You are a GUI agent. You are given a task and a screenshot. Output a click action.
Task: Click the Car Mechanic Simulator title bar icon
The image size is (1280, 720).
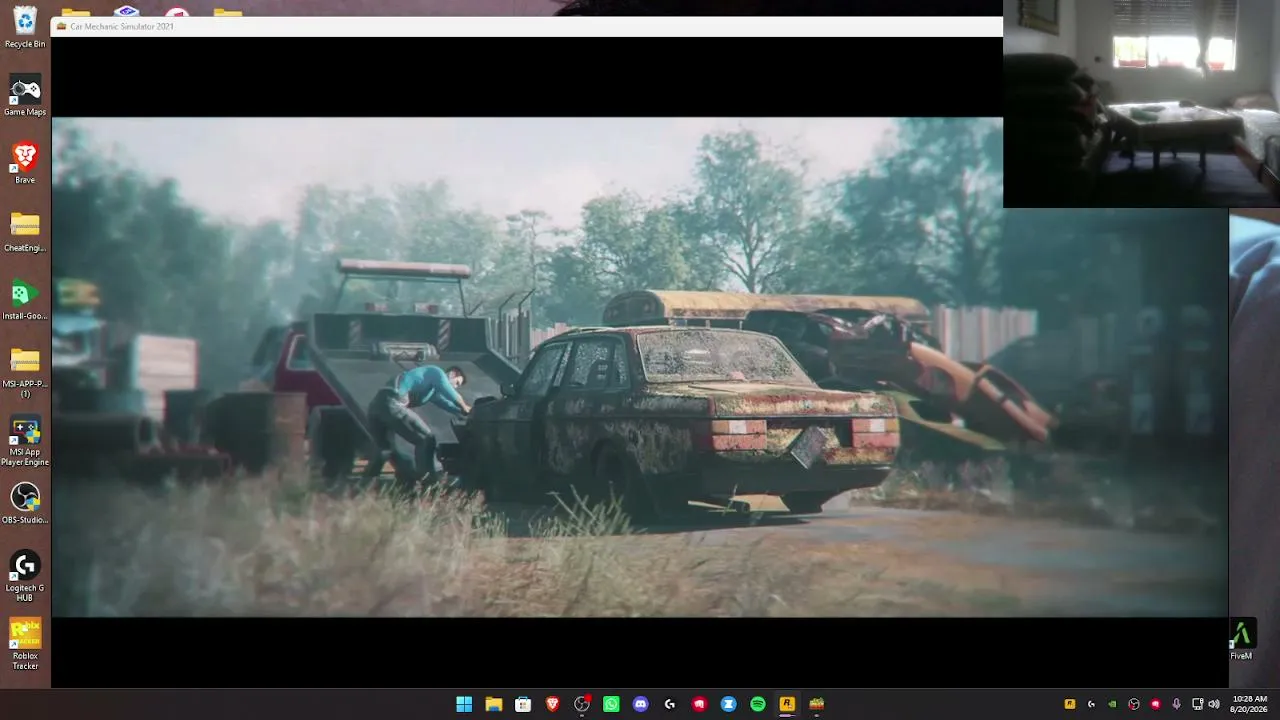62,26
